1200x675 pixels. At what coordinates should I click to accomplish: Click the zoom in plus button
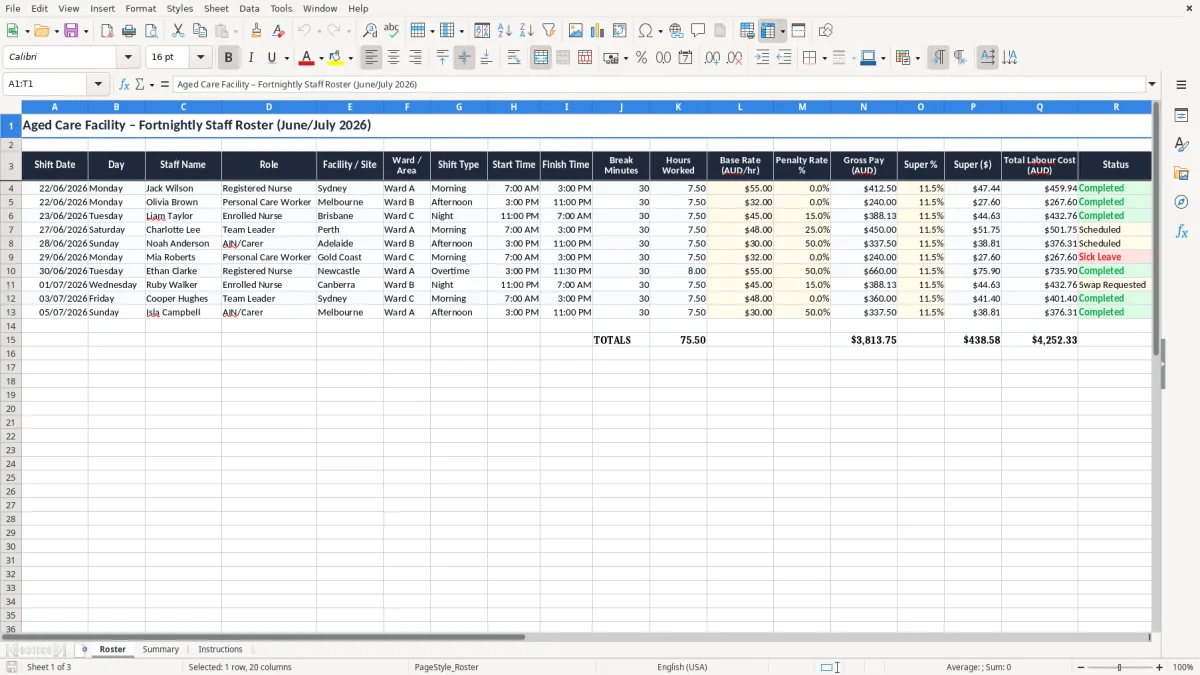click(1160, 667)
